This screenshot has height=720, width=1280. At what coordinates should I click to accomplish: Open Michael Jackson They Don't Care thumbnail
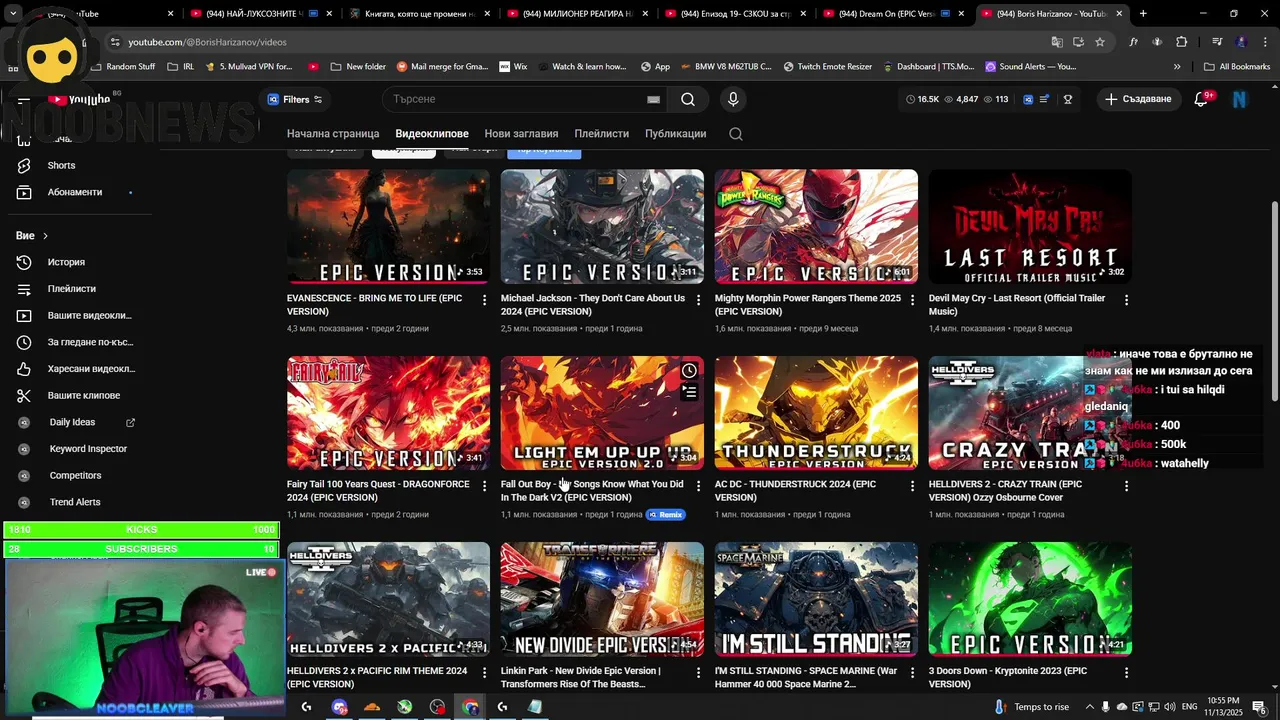tap(602, 226)
